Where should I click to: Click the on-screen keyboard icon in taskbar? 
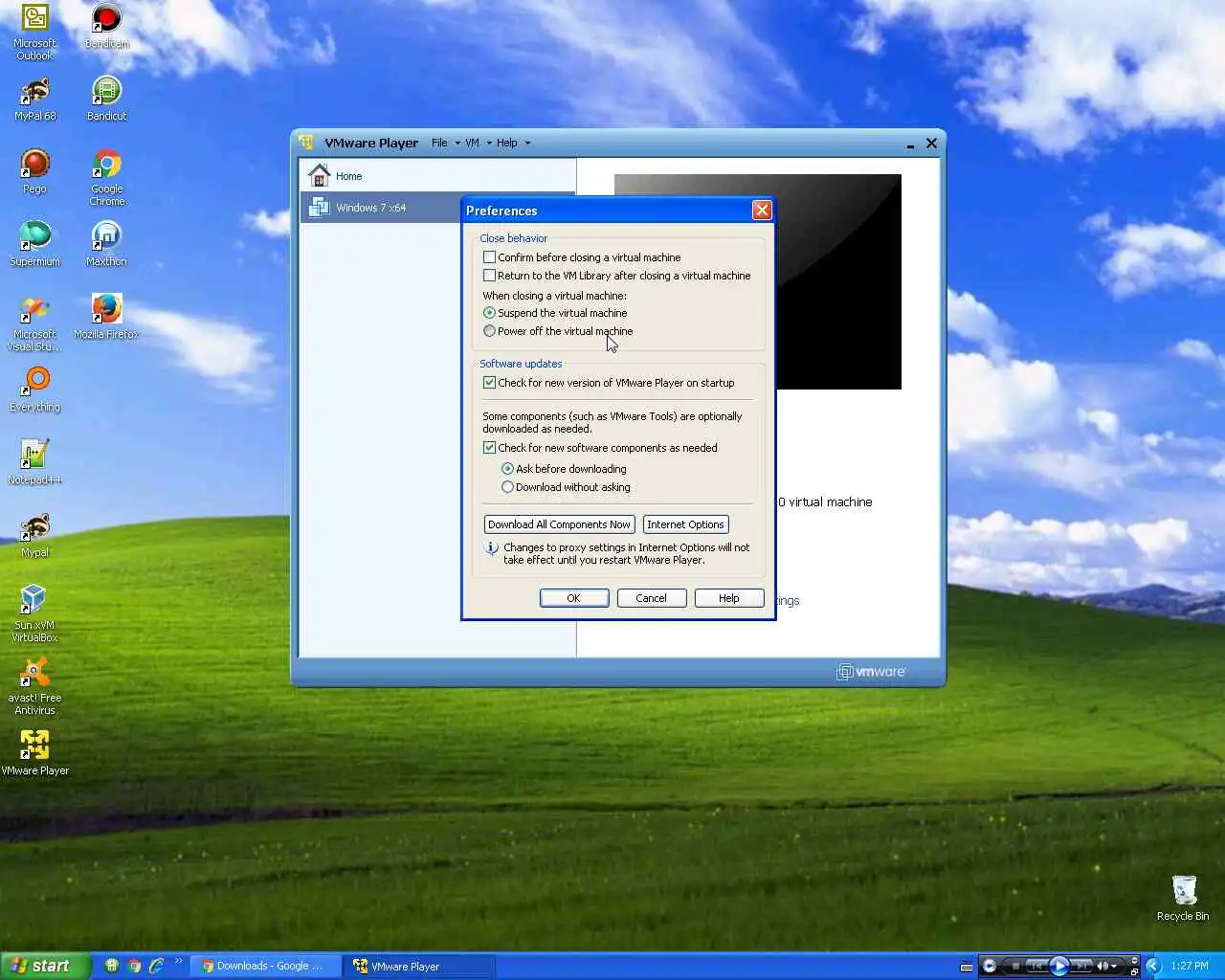(x=967, y=967)
